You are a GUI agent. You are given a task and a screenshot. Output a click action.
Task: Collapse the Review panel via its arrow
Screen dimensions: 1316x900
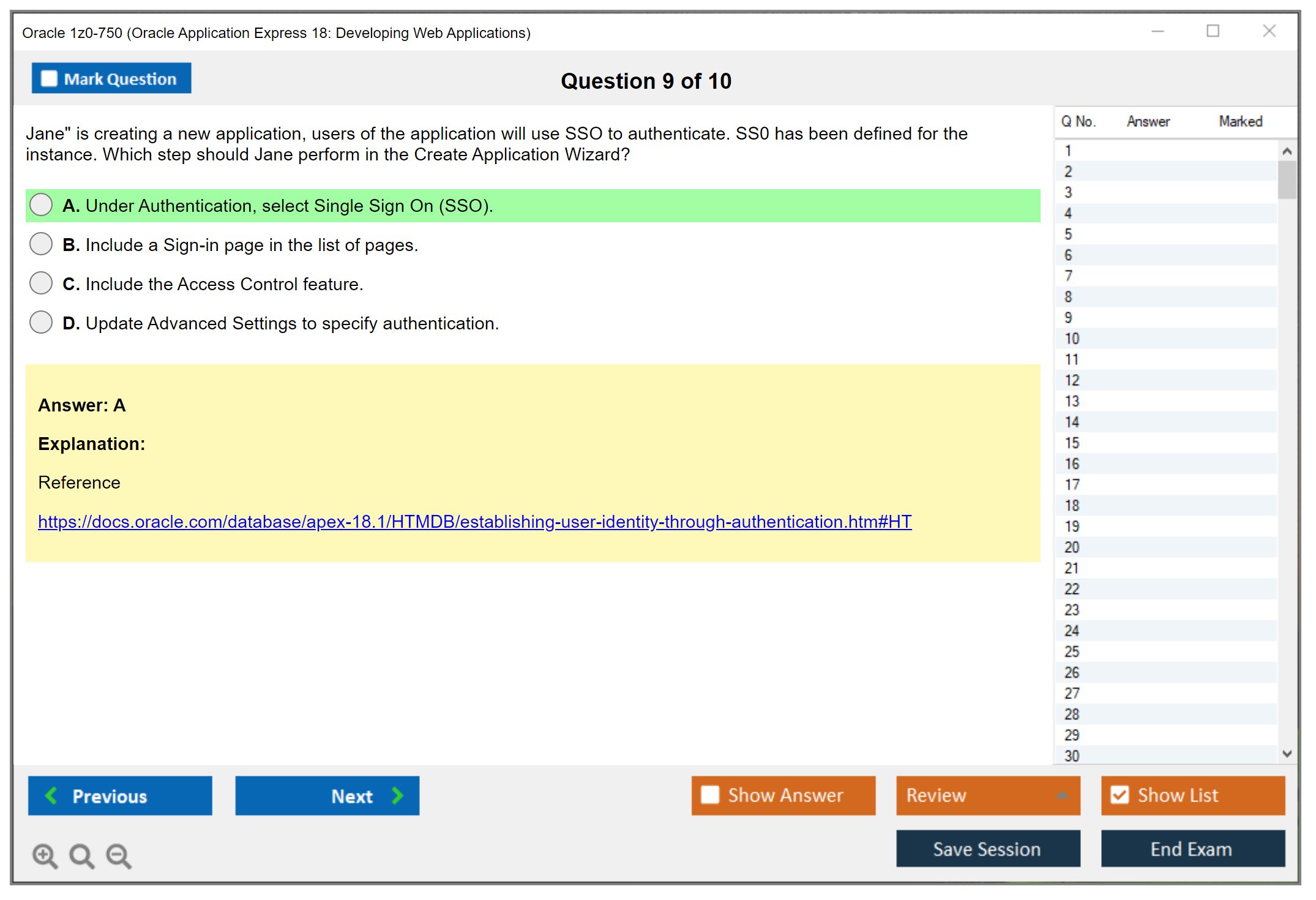(1063, 796)
